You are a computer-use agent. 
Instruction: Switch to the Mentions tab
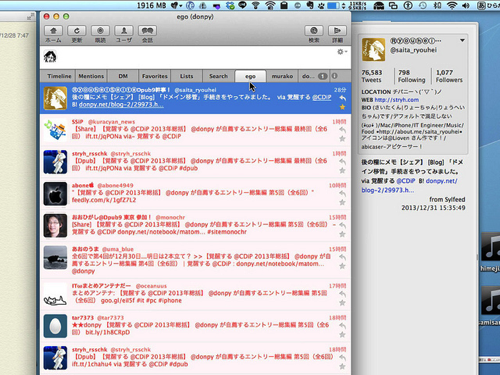91,76
